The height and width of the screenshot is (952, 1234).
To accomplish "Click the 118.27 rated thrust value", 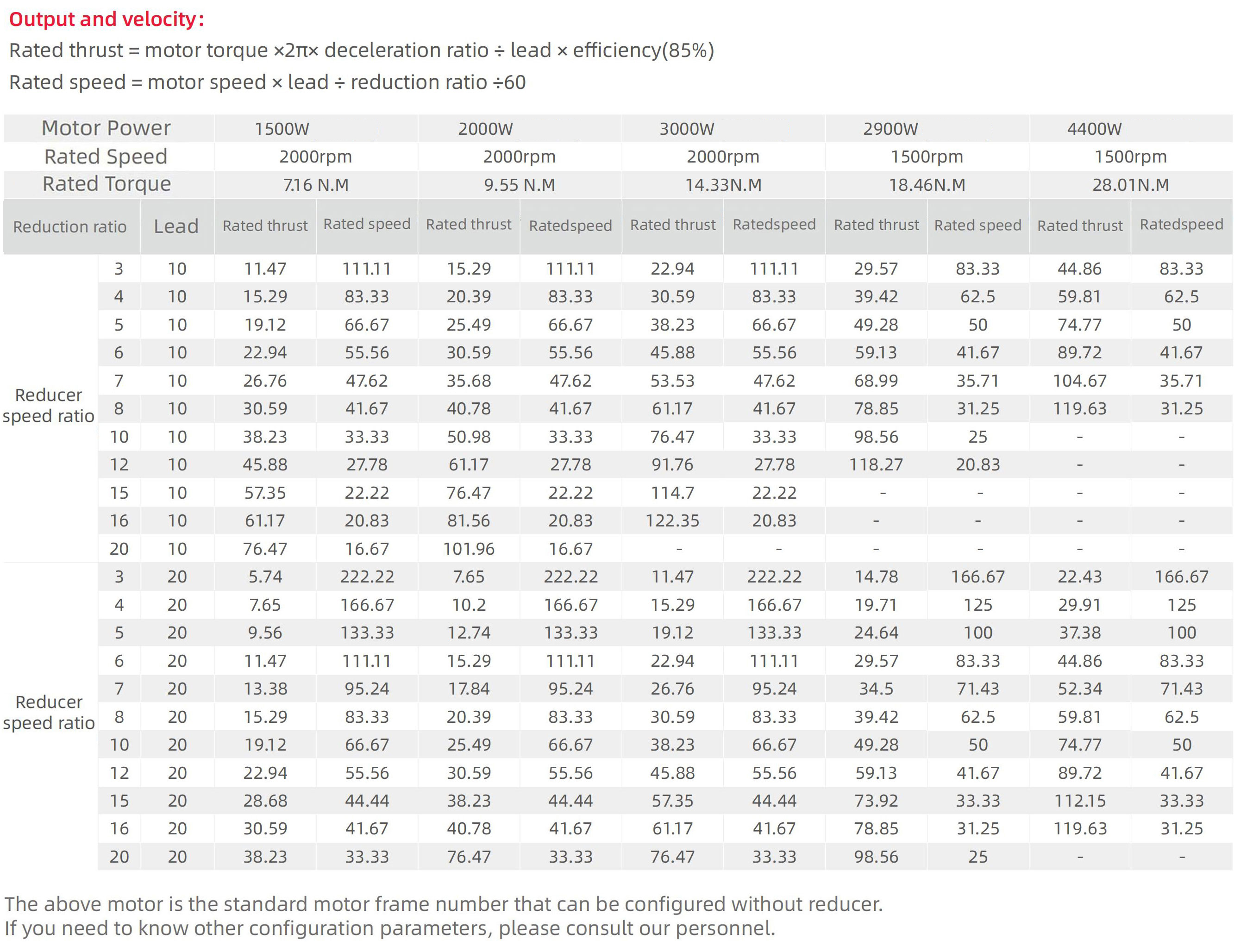I will pos(876,464).
